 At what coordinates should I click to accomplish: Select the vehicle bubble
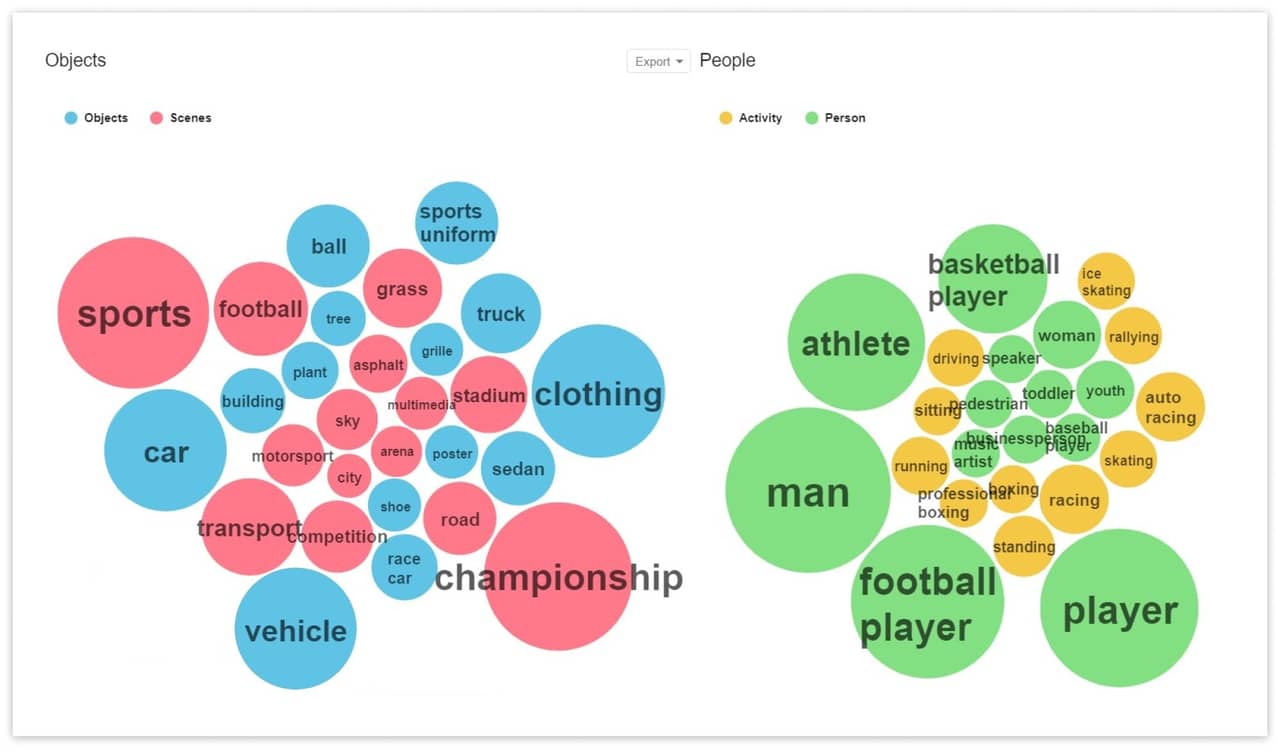click(295, 630)
